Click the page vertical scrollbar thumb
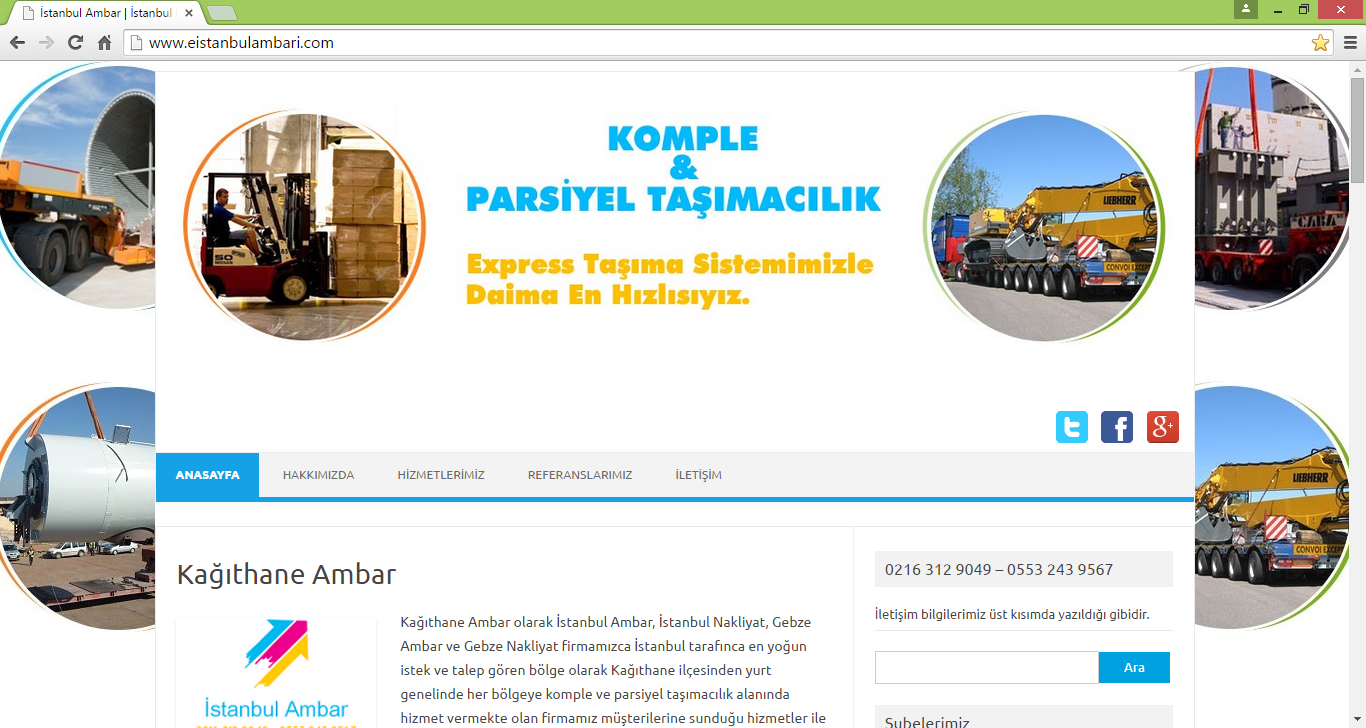Image resolution: width=1366 pixels, height=728 pixels. 1357,130
